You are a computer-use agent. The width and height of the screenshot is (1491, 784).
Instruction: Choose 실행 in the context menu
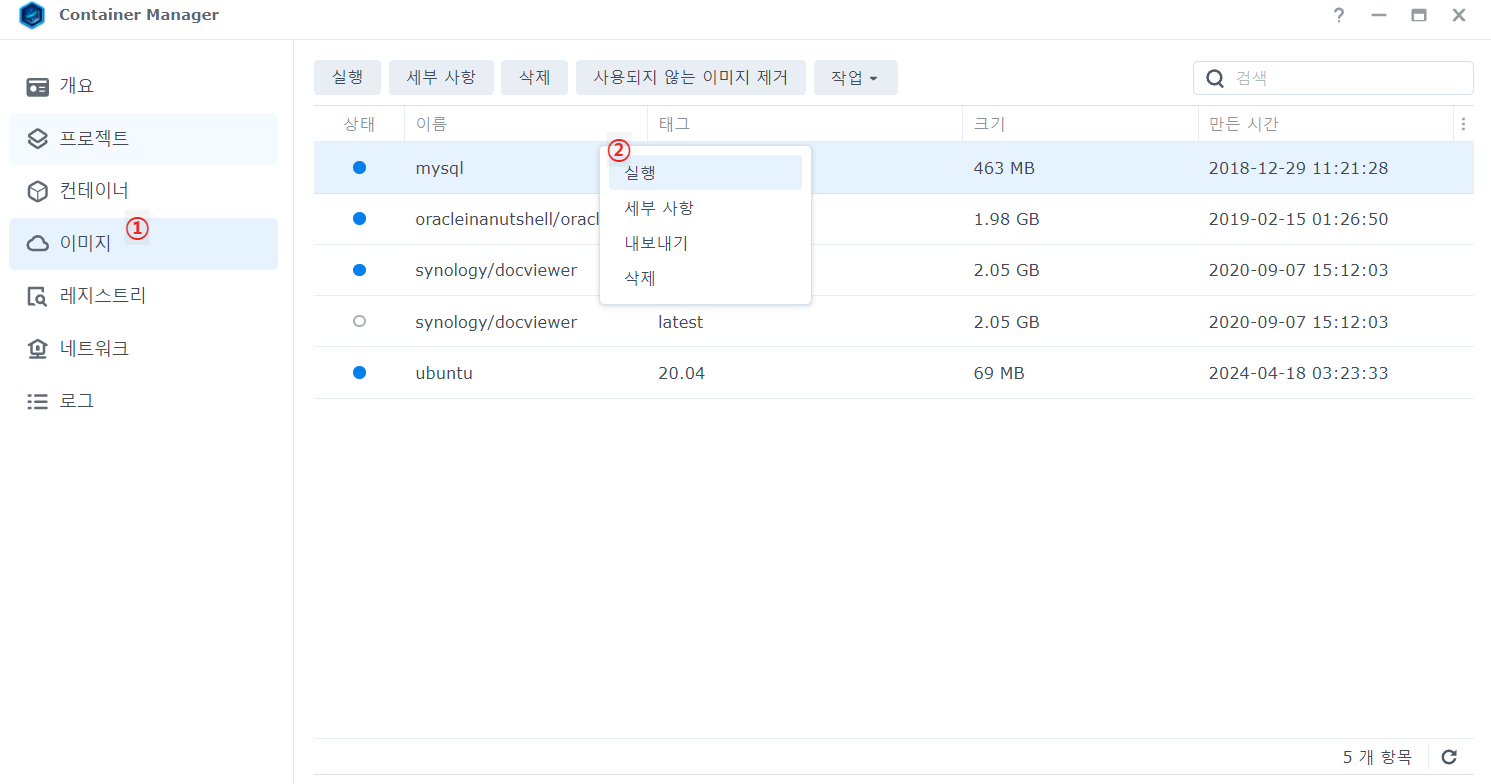click(x=705, y=172)
